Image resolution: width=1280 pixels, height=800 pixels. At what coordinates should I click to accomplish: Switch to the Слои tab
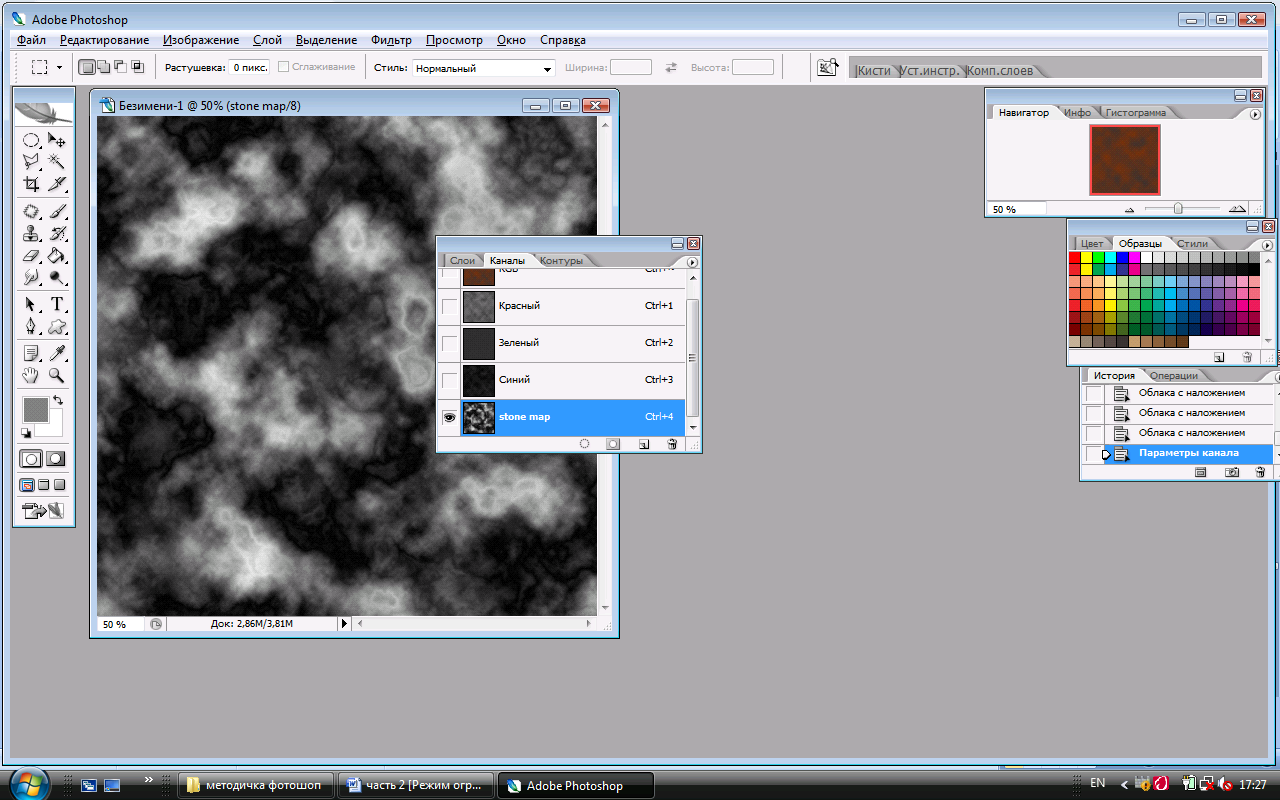pos(462,261)
